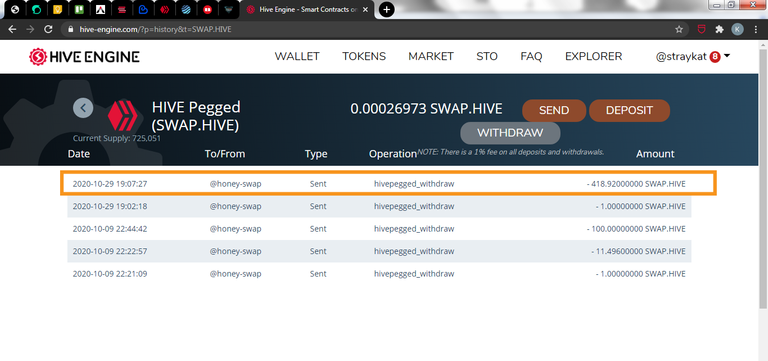Go to the MARKET page

(x=431, y=56)
